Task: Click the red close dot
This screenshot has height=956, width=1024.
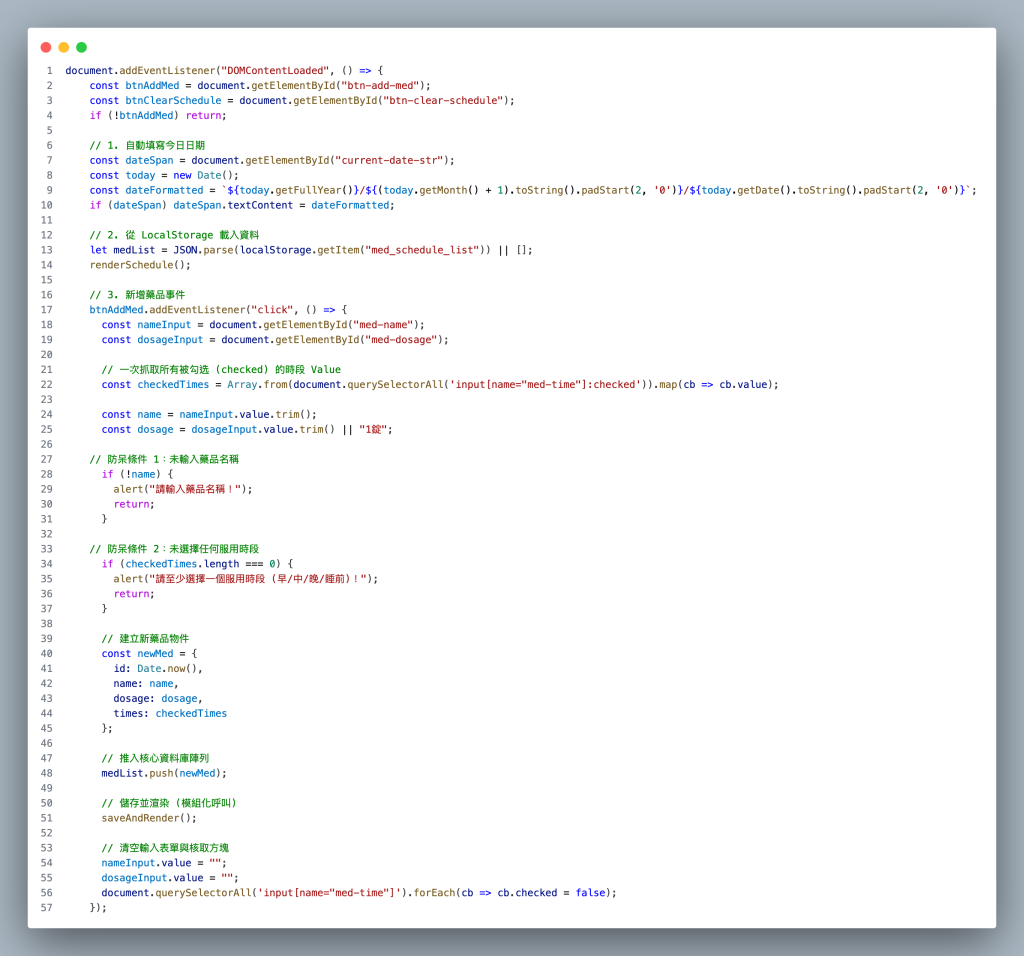Action: (x=46, y=47)
